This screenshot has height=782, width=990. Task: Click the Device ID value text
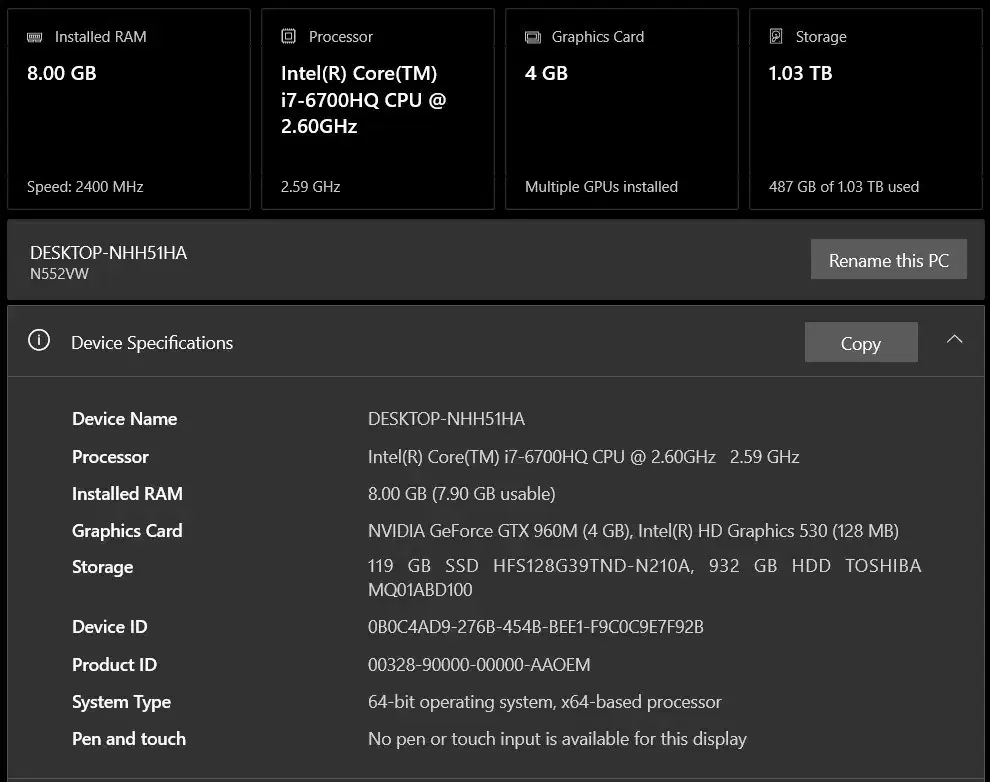(535, 627)
